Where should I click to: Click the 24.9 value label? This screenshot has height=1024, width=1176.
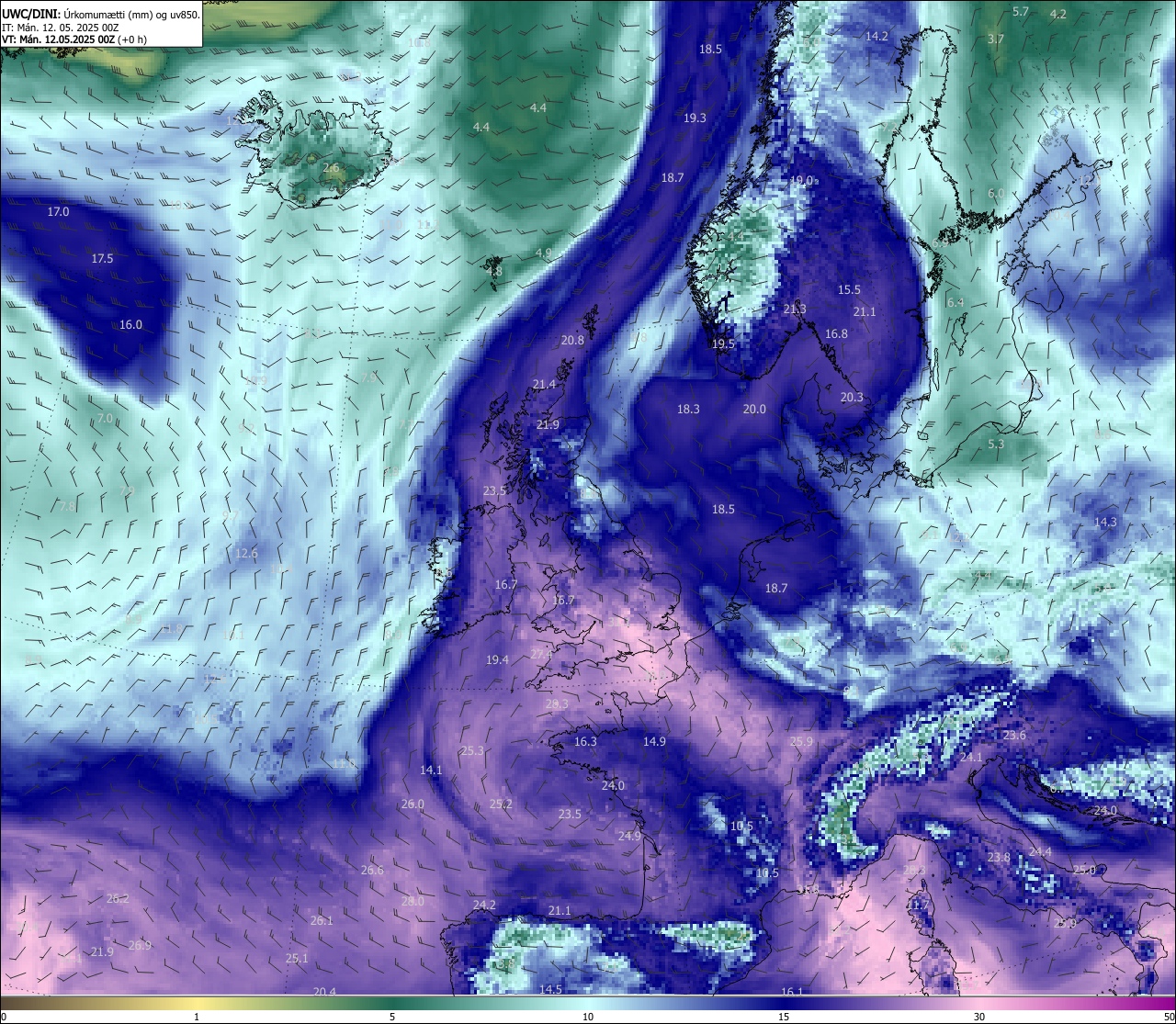[x=629, y=837]
